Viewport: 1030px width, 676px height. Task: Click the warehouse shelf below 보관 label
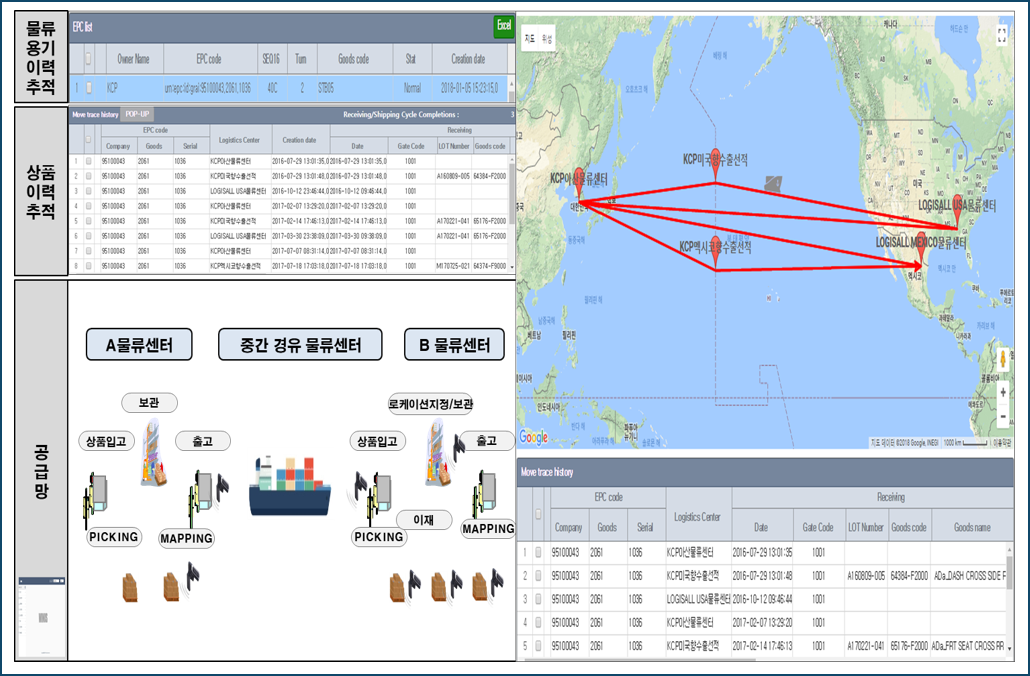(x=152, y=452)
